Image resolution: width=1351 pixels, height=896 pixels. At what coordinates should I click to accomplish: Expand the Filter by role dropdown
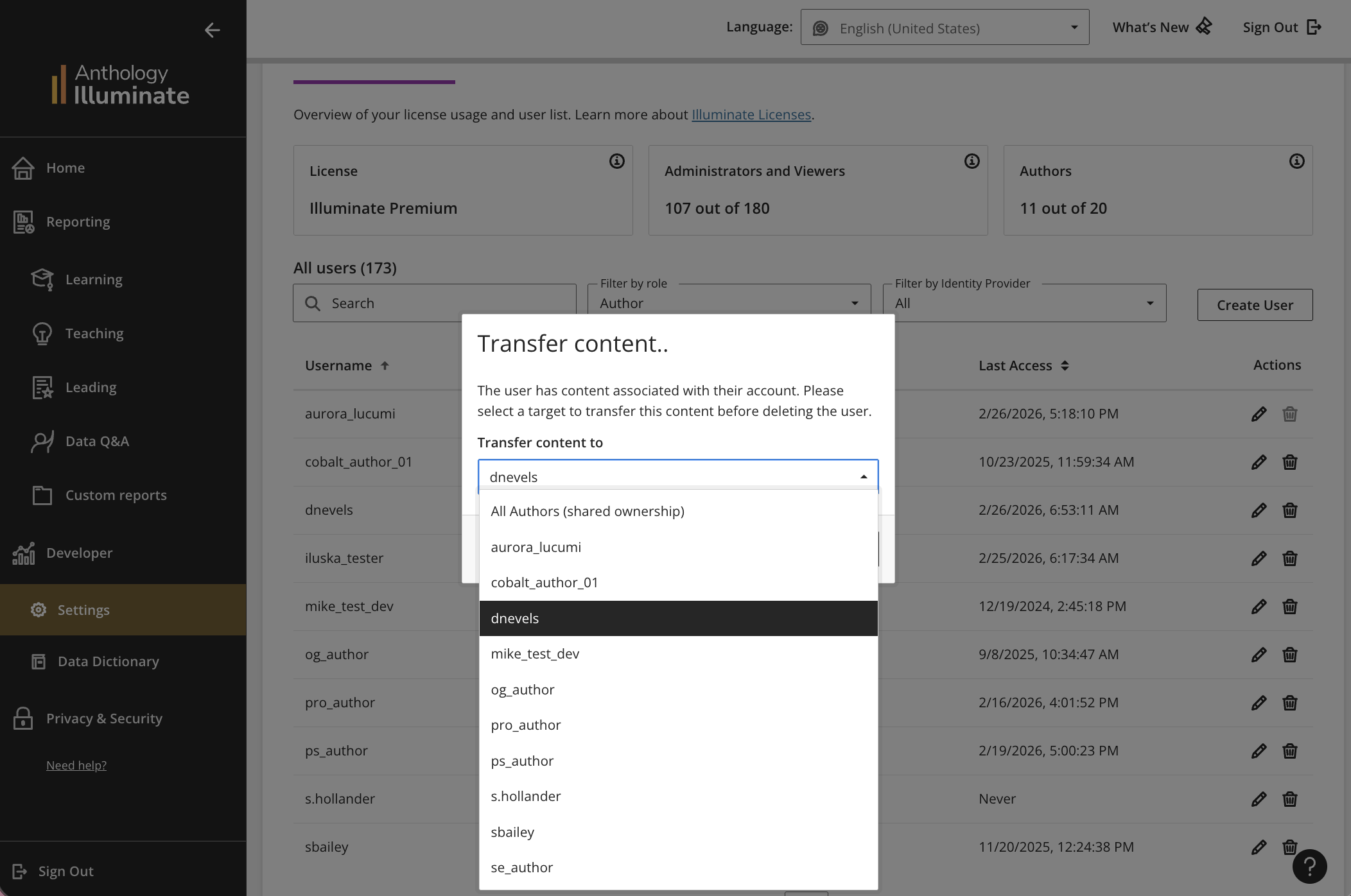pos(729,303)
